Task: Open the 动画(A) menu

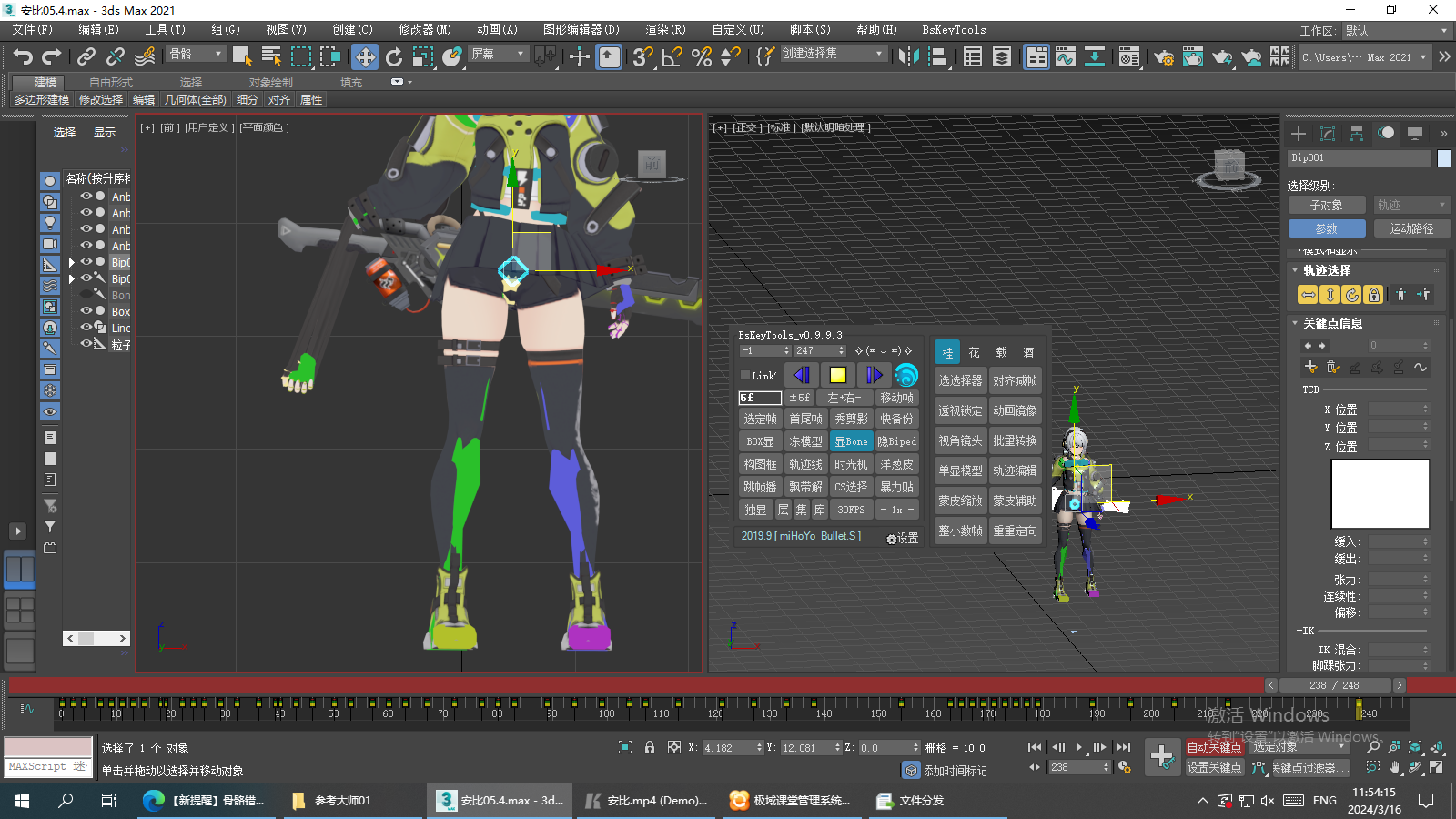Action: [x=497, y=30]
